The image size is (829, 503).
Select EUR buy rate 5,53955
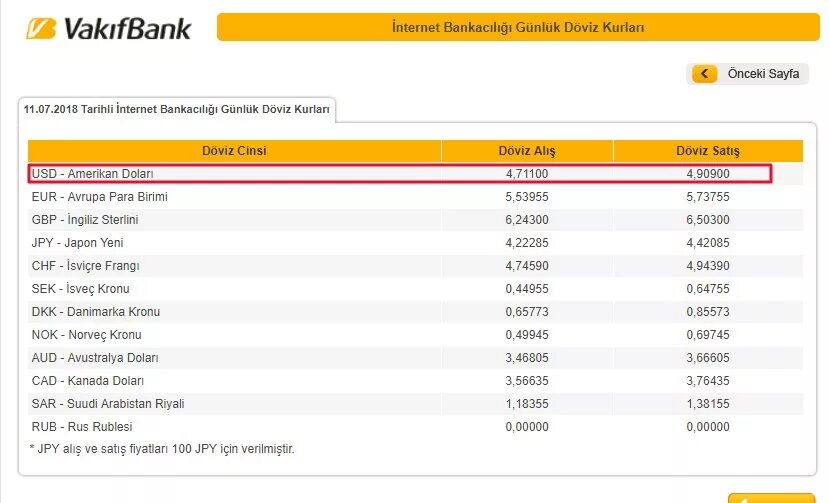coord(527,197)
